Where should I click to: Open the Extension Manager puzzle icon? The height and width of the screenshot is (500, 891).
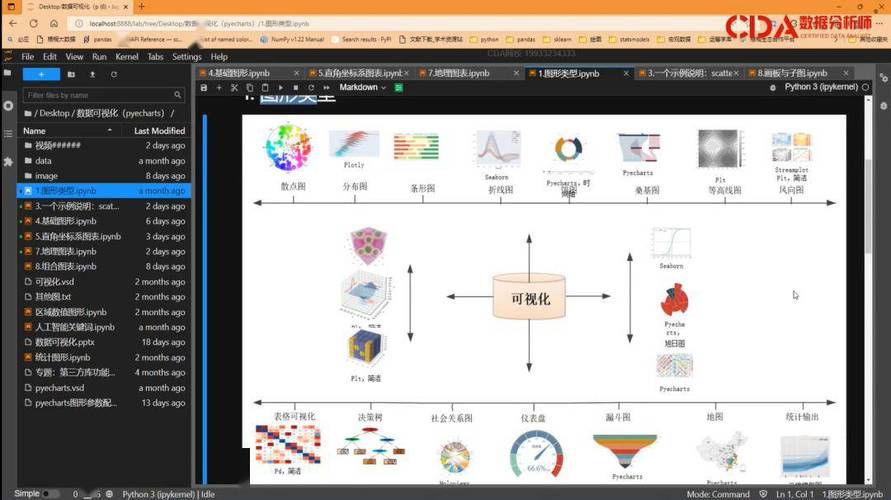pyautogui.click(x=8, y=162)
